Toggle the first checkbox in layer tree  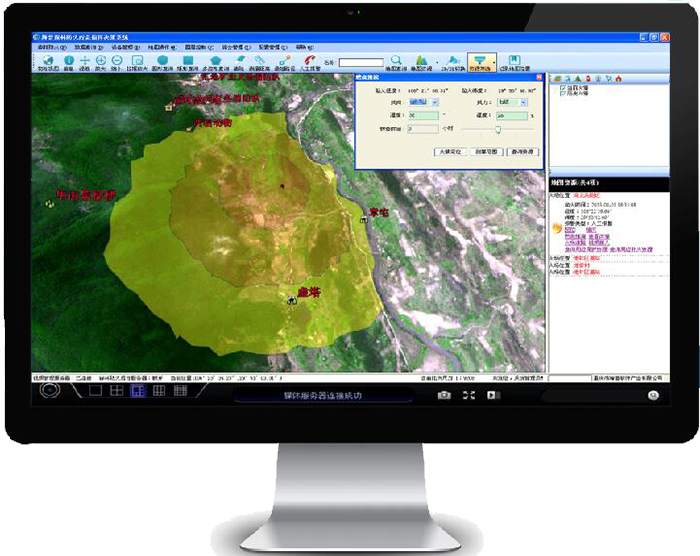tap(564, 88)
